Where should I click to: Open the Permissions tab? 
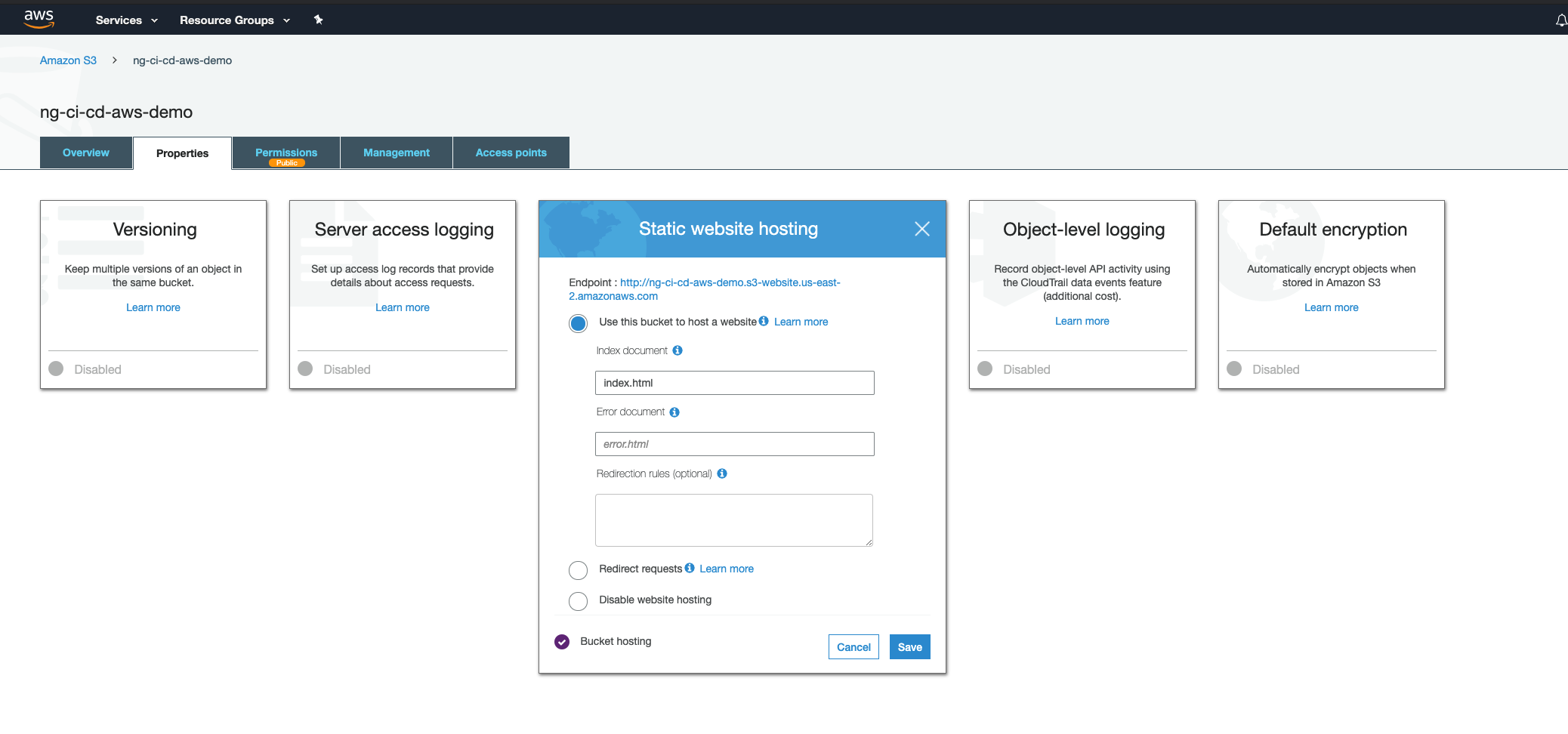[286, 153]
